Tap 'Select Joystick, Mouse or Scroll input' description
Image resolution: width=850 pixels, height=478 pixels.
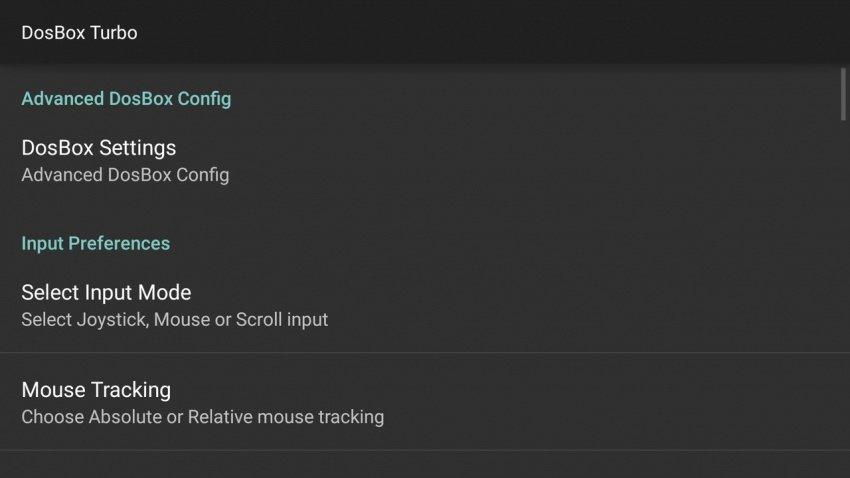[175, 319]
